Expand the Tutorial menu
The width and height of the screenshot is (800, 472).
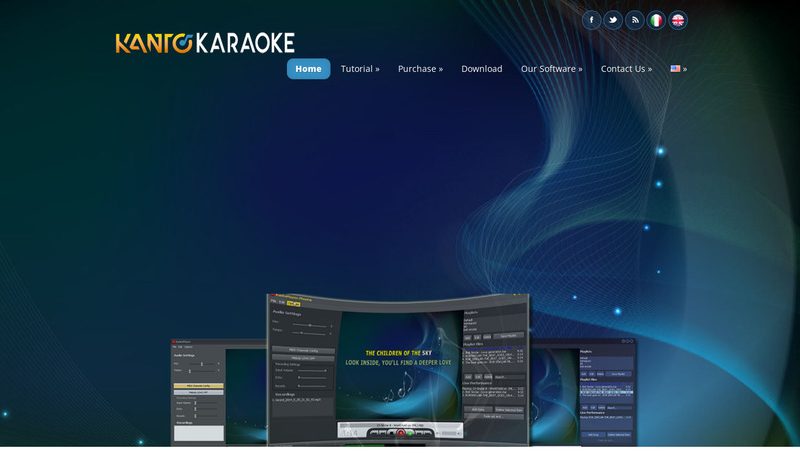[360, 69]
